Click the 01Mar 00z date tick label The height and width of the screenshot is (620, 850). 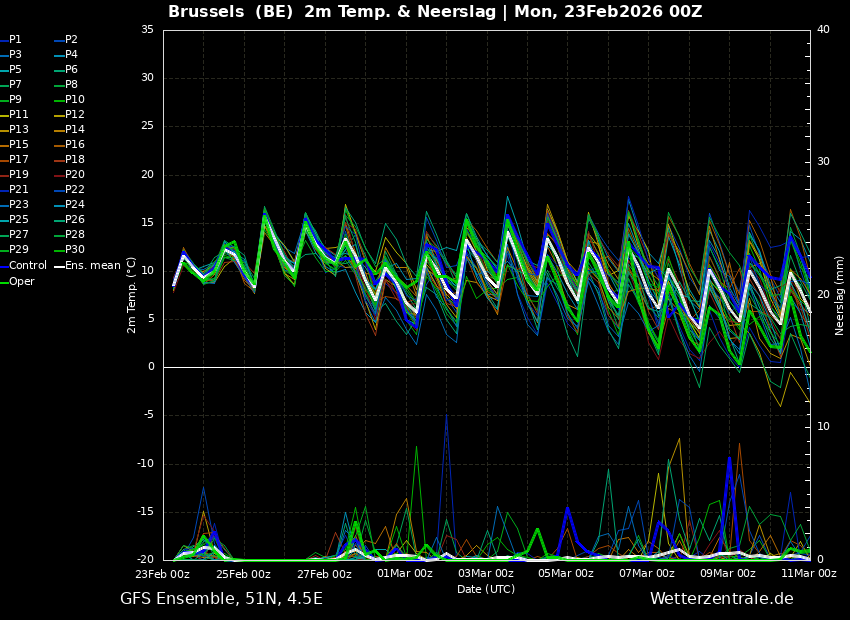click(x=405, y=574)
